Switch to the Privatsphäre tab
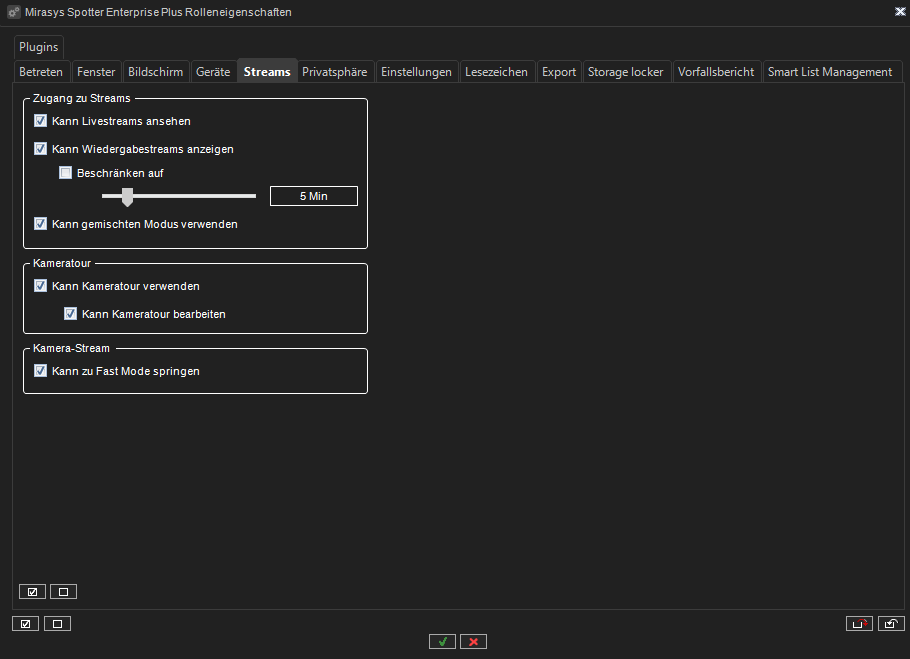910x659 pixels. pos(335,72)
